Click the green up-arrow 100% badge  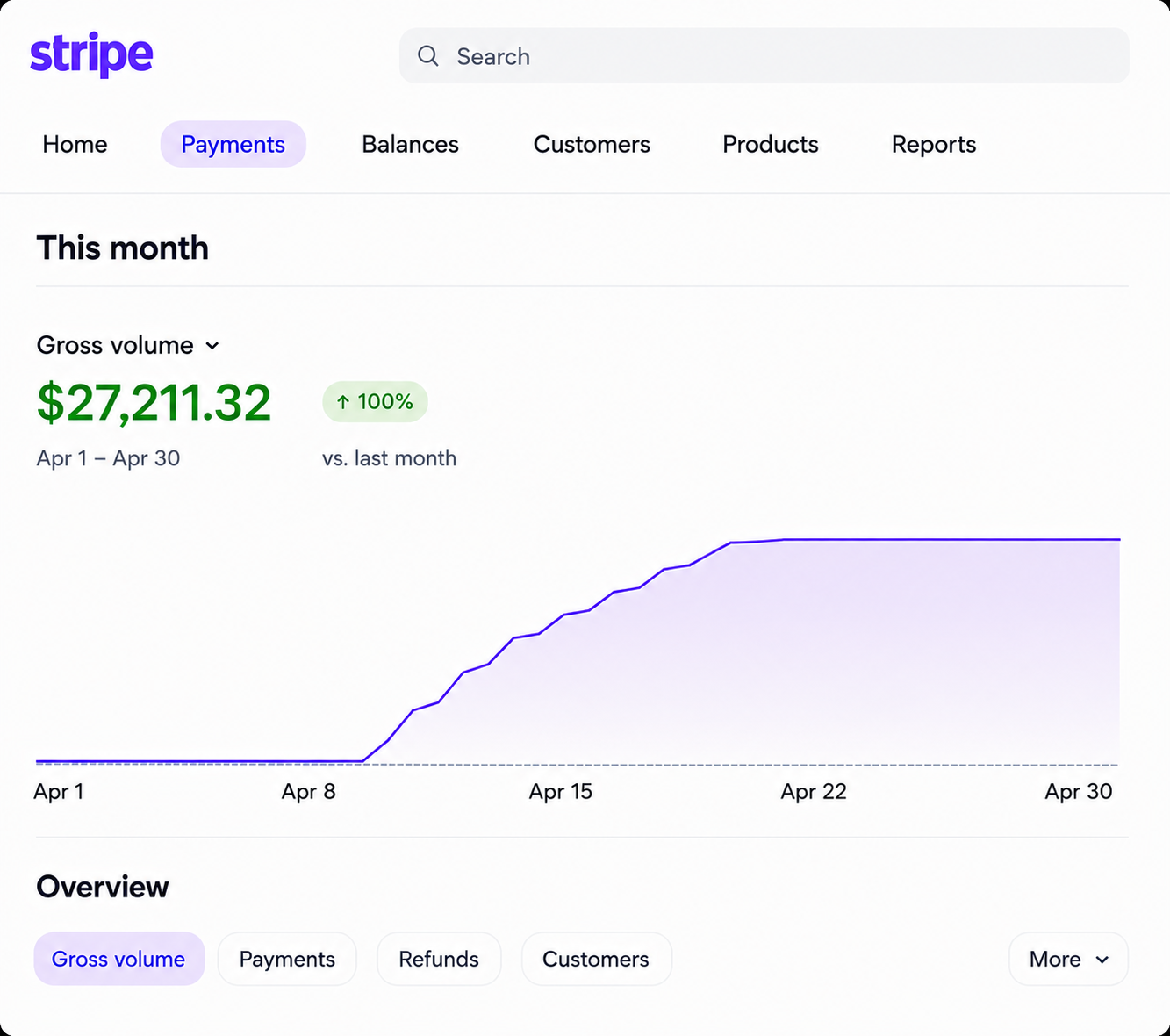[375, 401]
